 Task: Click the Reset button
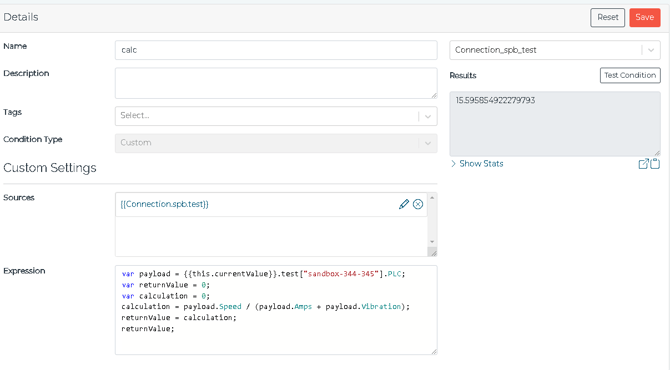608,18
